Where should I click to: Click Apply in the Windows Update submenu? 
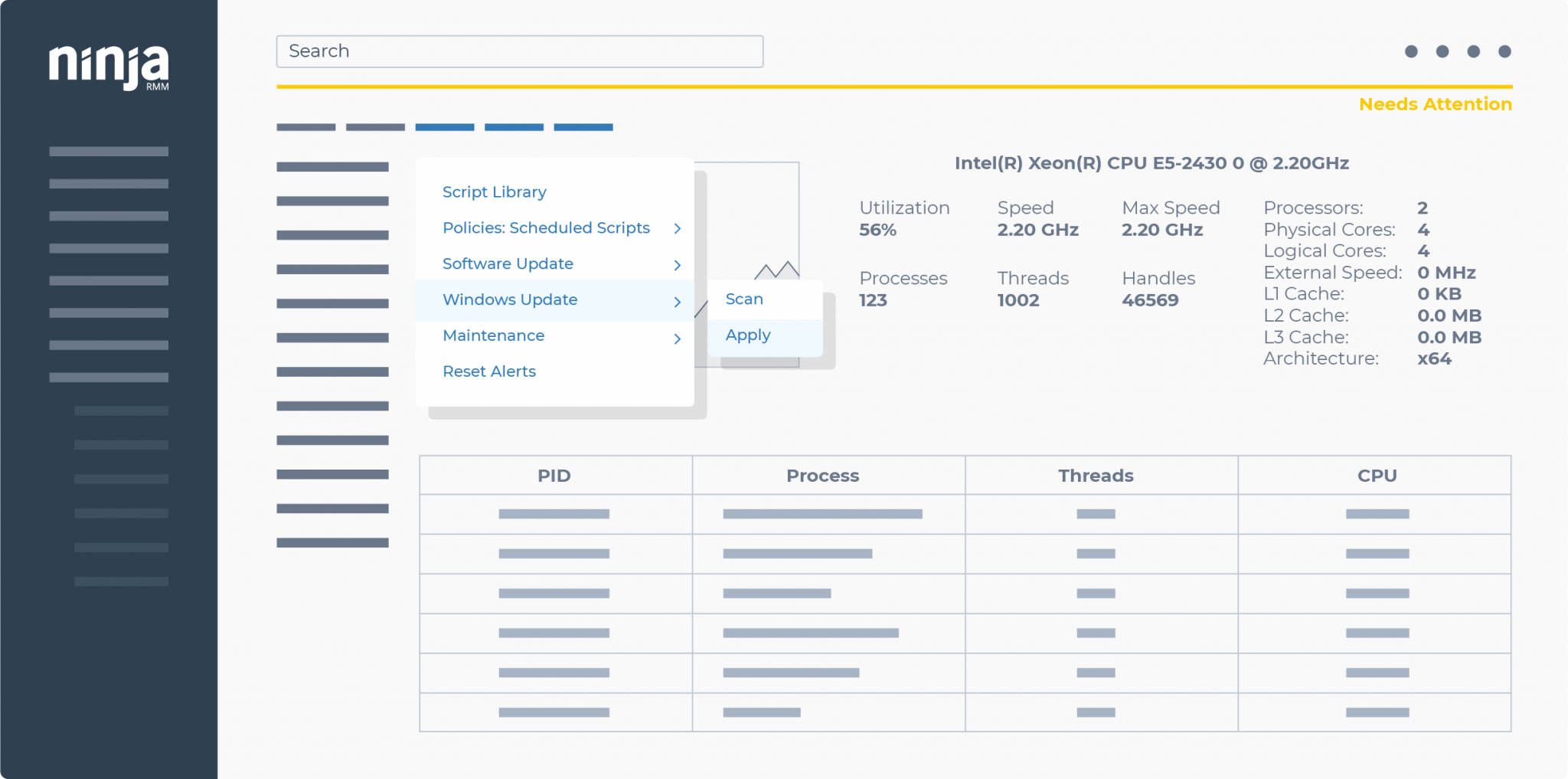click(747, 335)
